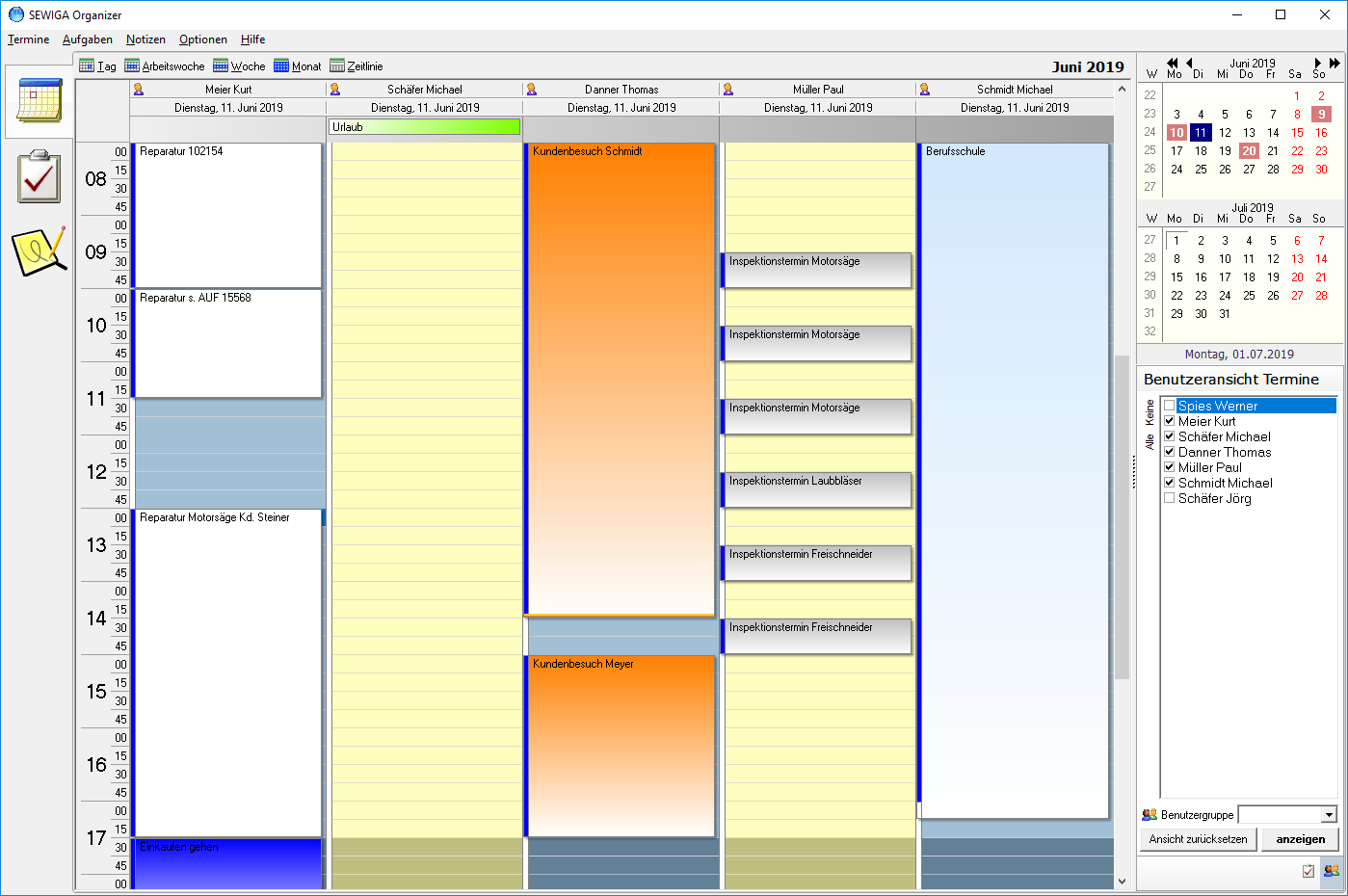Switch to the users panel icon bottom right
1348x896 pixels.
coord(1331,871)
